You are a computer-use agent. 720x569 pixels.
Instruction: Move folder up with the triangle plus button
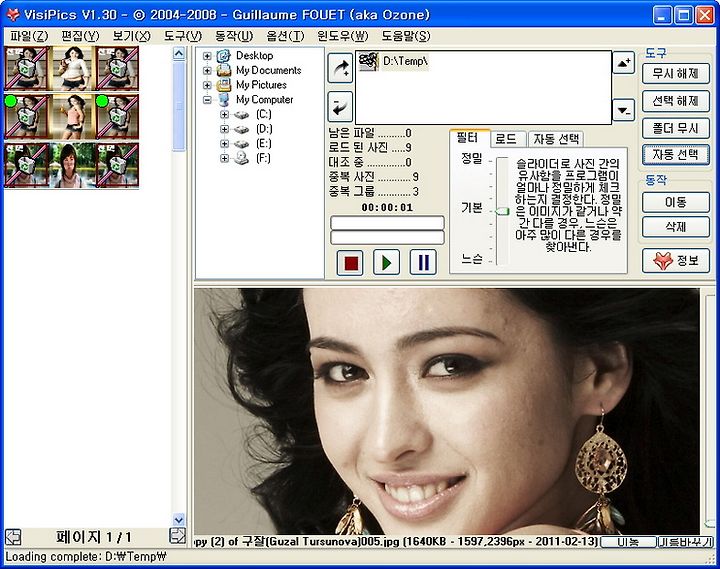(x=624, y=62)
